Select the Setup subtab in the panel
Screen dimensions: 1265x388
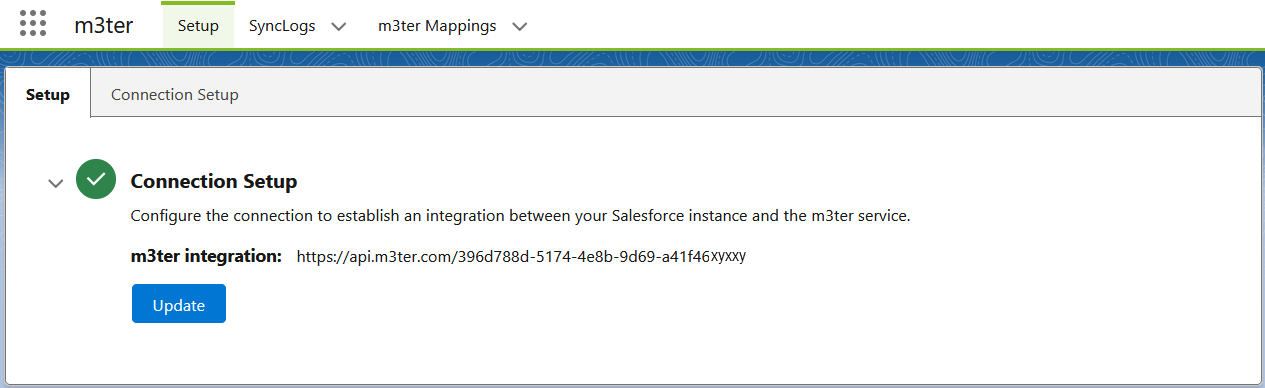pos(48,95)
